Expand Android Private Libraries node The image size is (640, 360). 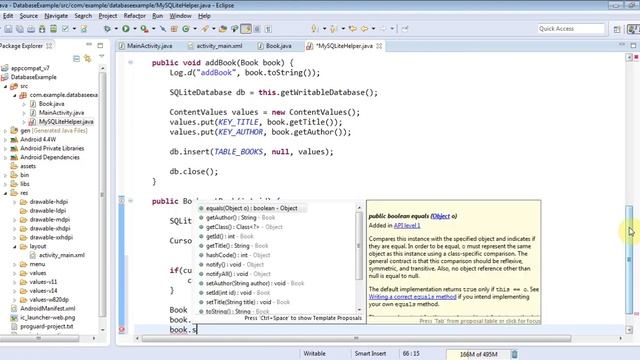(6, 149)
